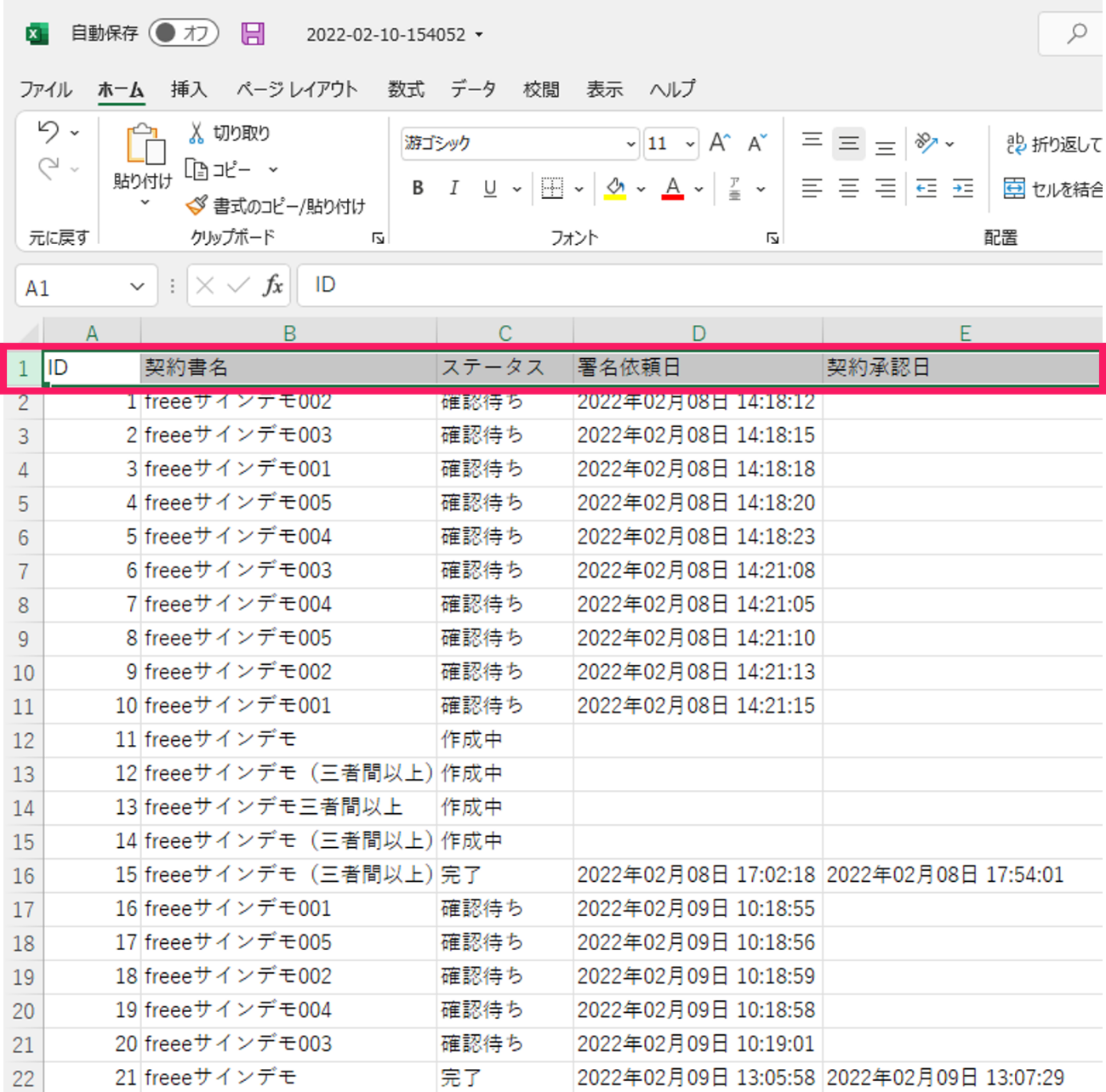Expand the Undo history dropdown
The height and width of the screenshot is (1092, 1106).
(x=75, y=133)
